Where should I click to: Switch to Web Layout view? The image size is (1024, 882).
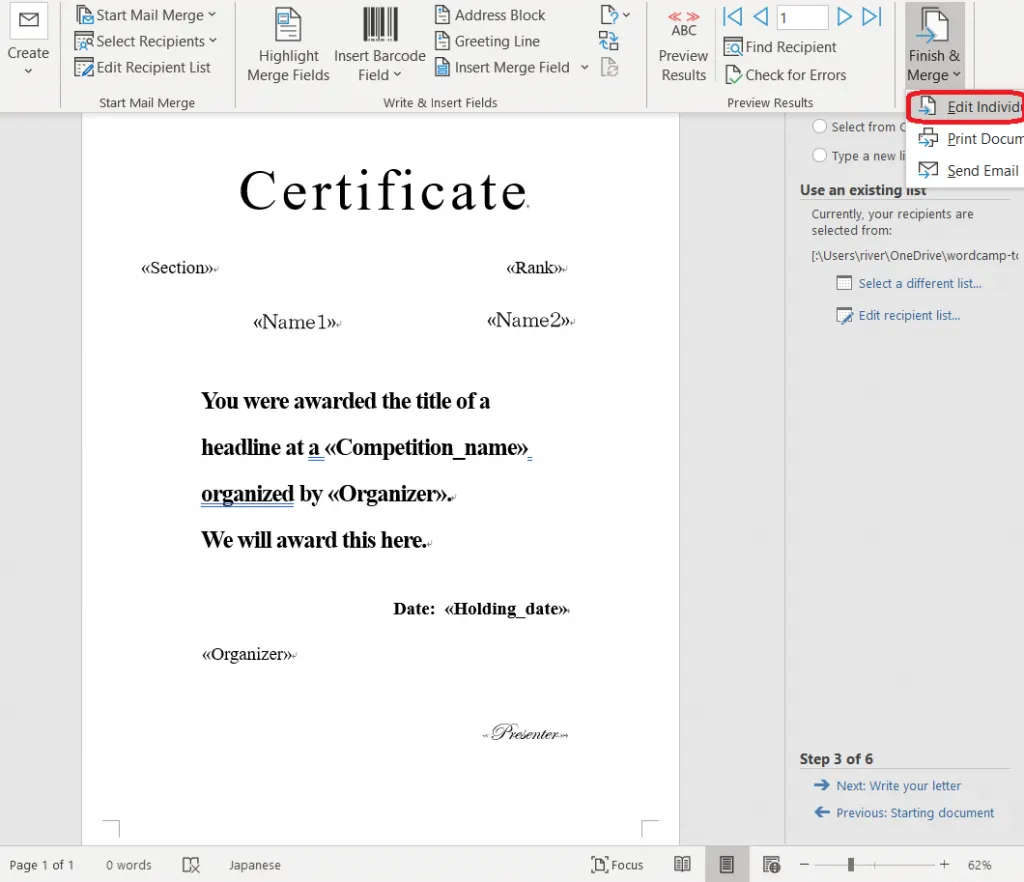[771, 865]
